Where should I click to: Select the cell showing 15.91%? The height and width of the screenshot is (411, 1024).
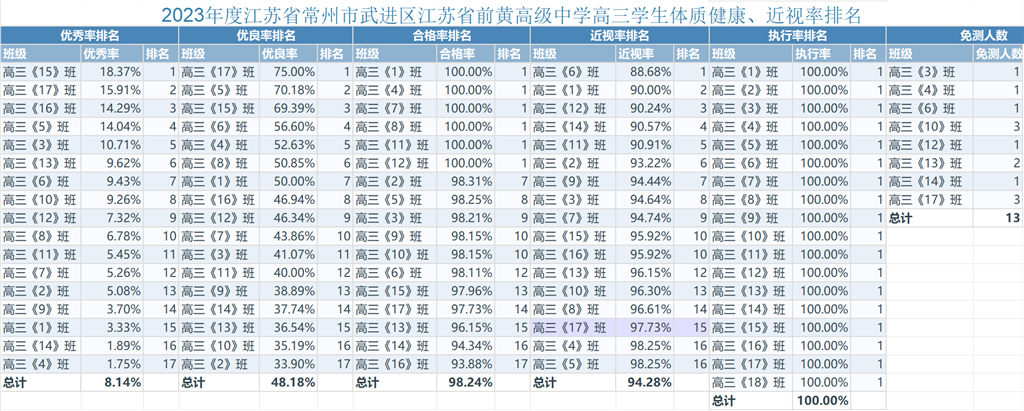(112, 91)
